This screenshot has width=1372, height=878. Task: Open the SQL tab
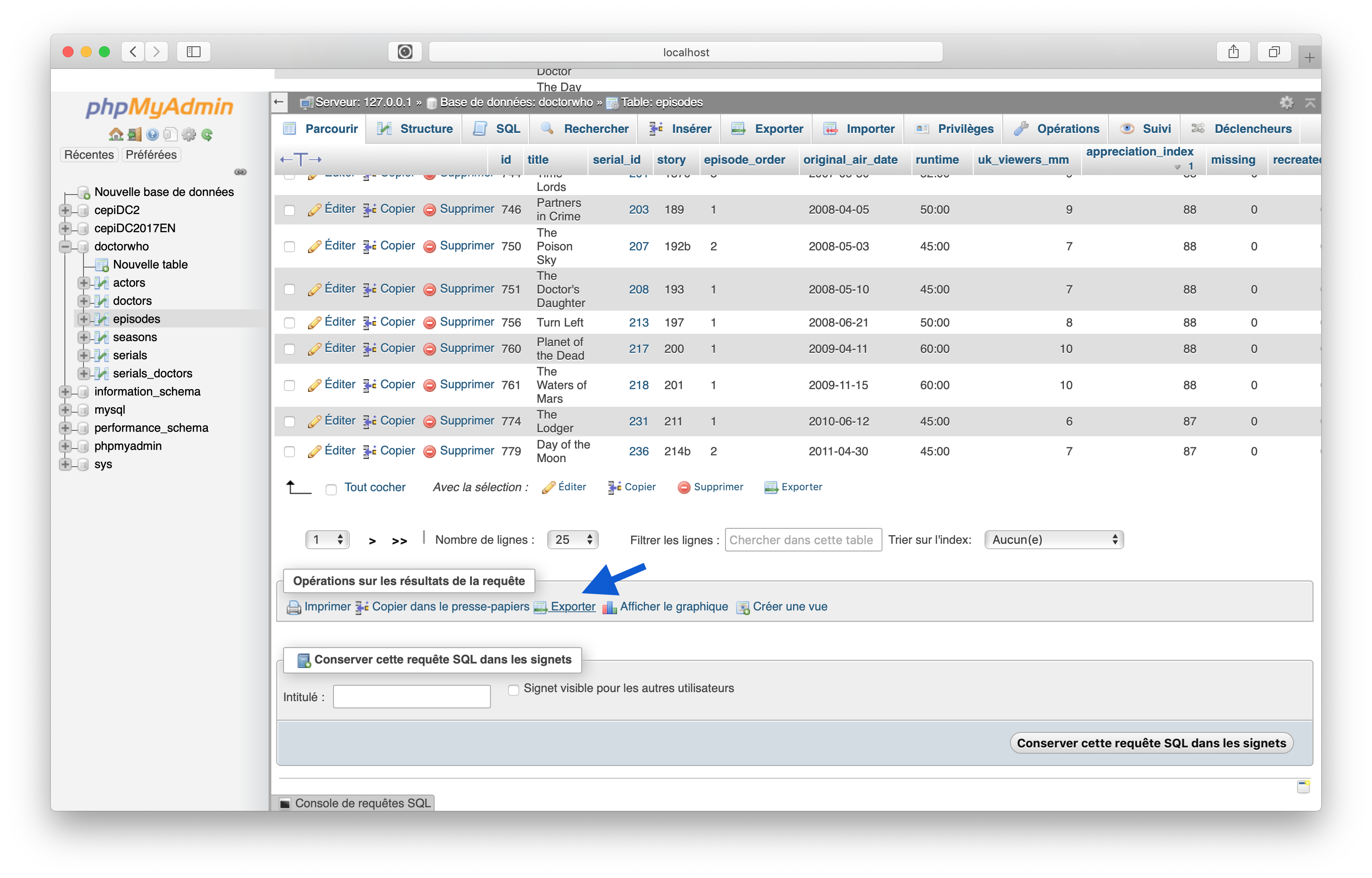pos(496,129)
